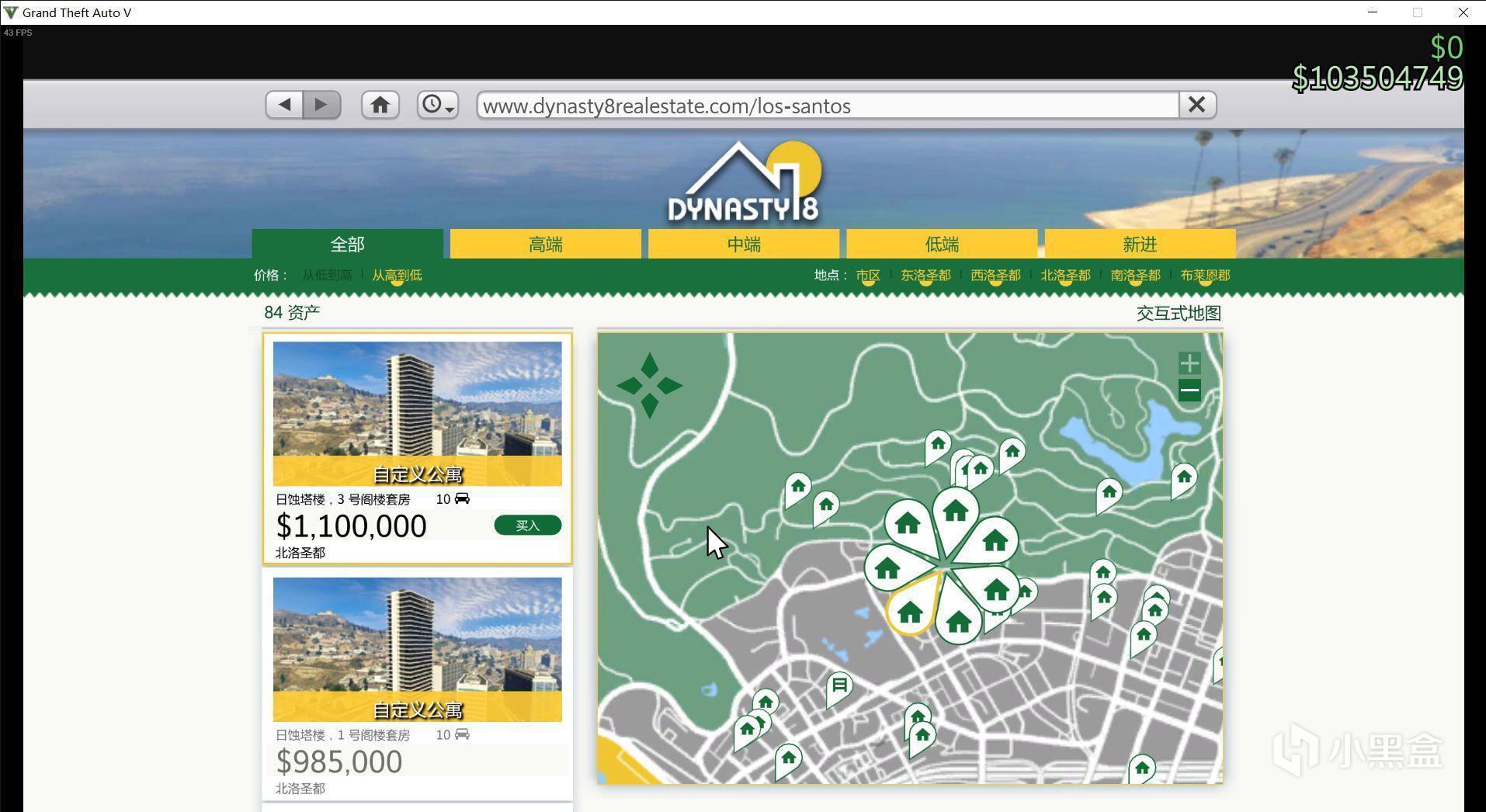Toggle the 南洛圣都 location filter
The height and width of the screenshot is (812, 1486).
[x=1135, y=276]
